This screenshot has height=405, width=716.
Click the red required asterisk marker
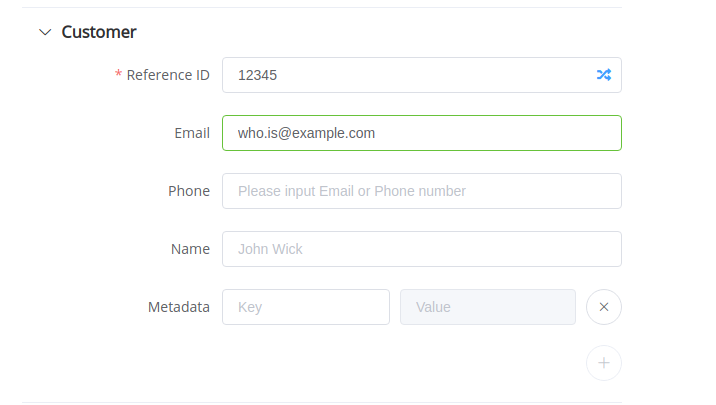point(119,75)
